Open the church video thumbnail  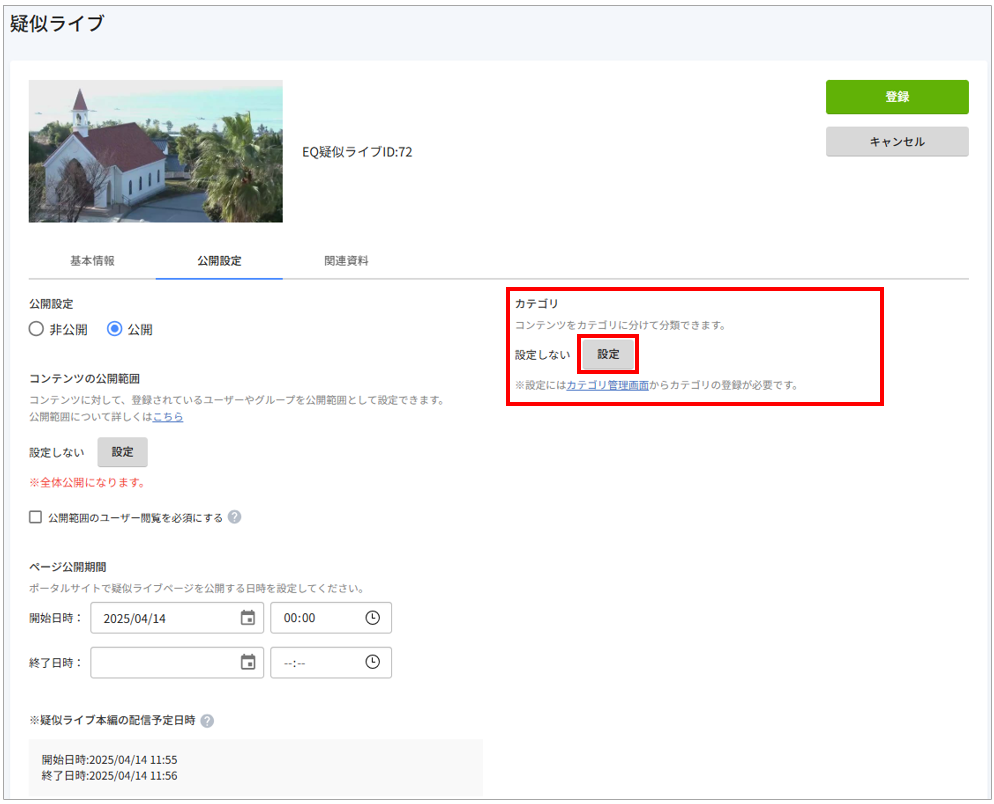tap(155, 151)
